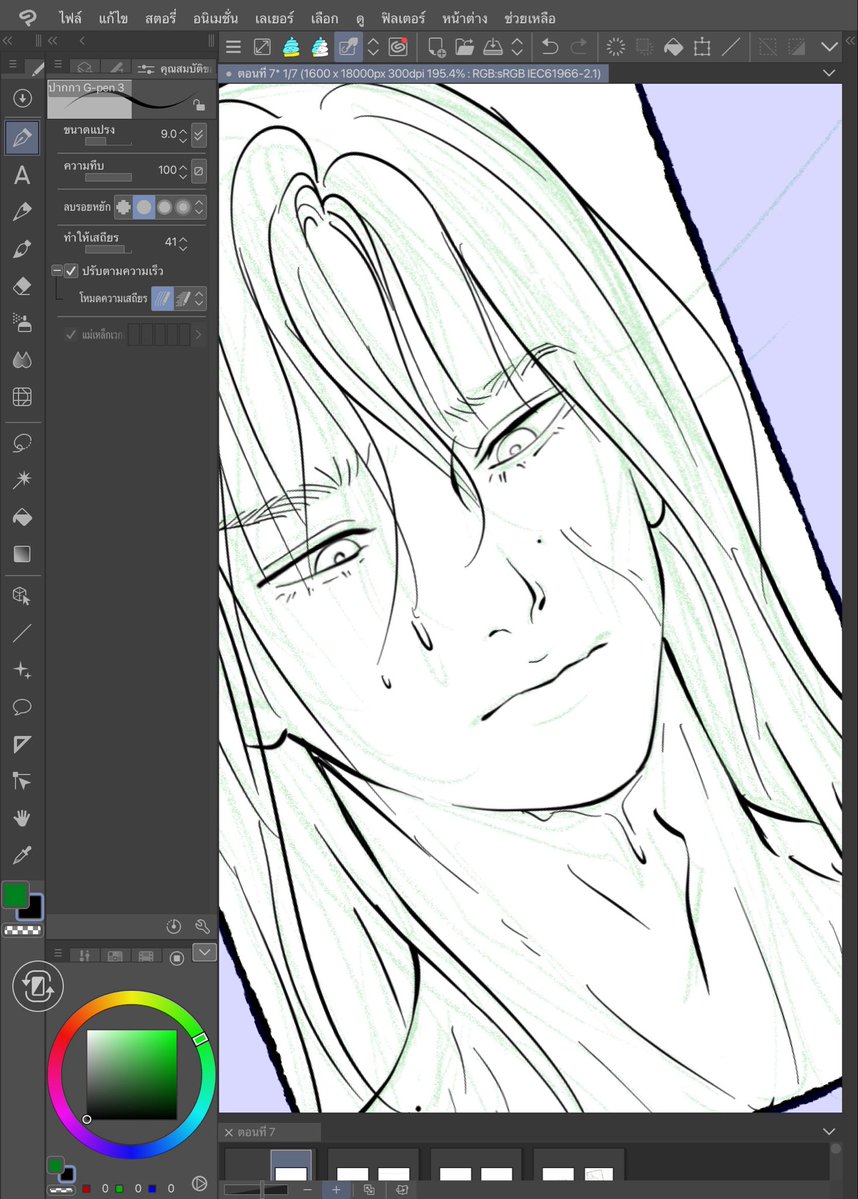Screen dimensions: 858x1199
Task: Open the Edit menu (แก้ไข)
Action: coord(113,18)
